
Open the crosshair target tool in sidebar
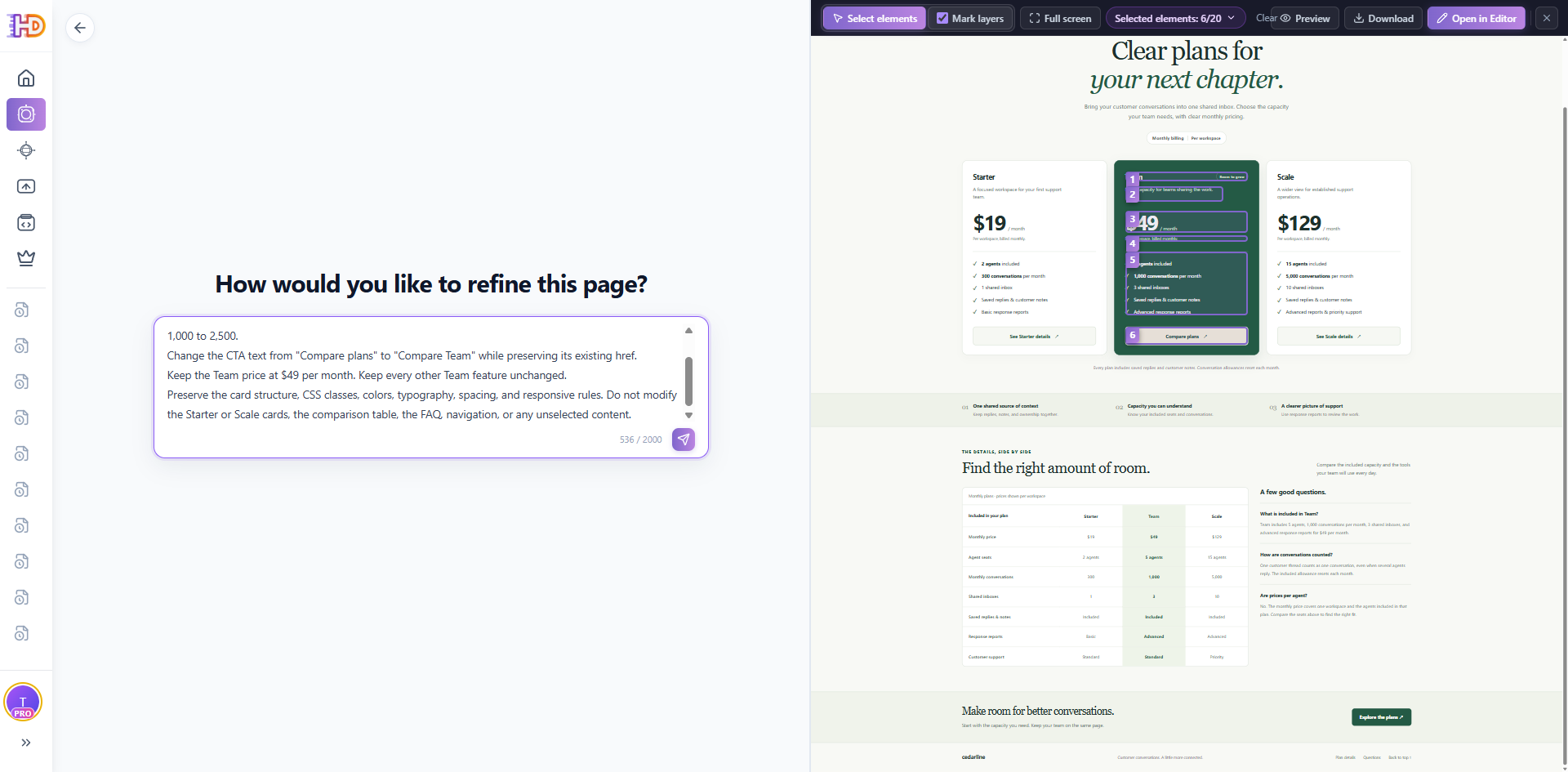pyautogui.click(x=26, y=150)
